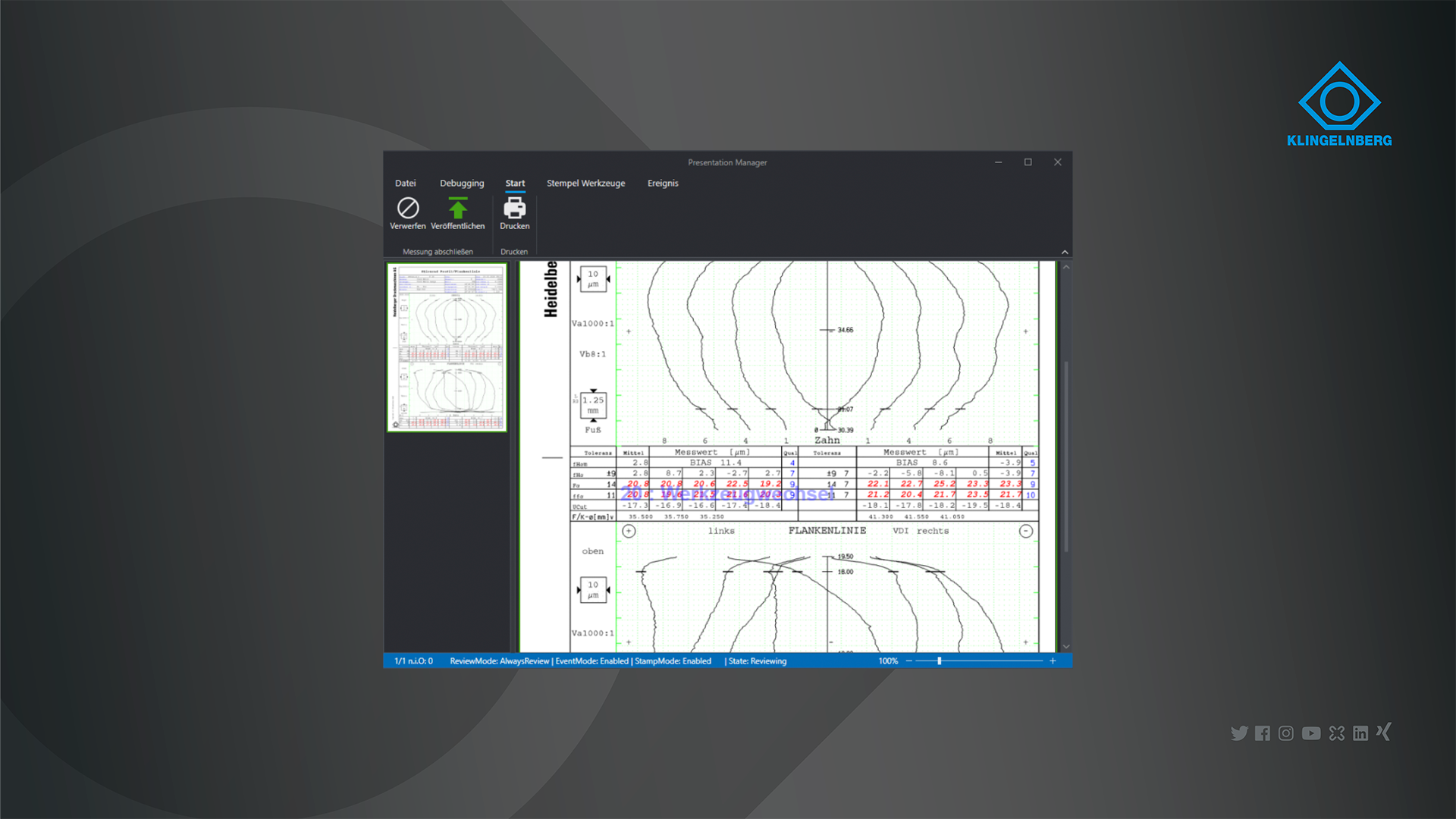Click the 'BIAS 11.4' value in left table
Viewport: 1456px width, 819px height.
click(x=715, y=463)
